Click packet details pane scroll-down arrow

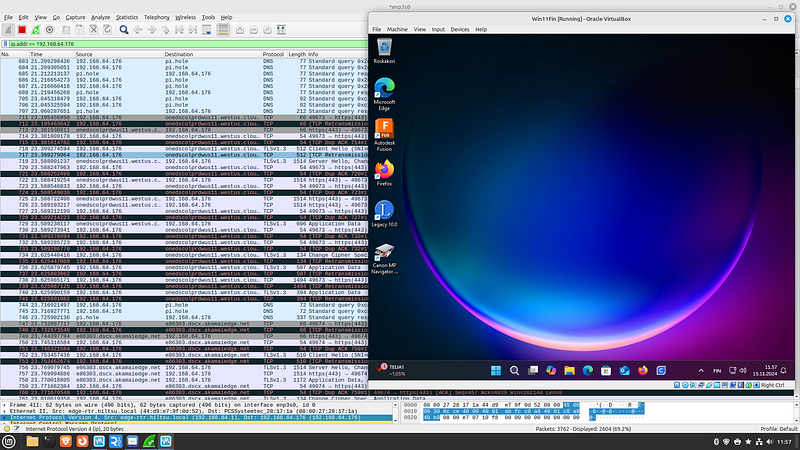pos(395,421)
